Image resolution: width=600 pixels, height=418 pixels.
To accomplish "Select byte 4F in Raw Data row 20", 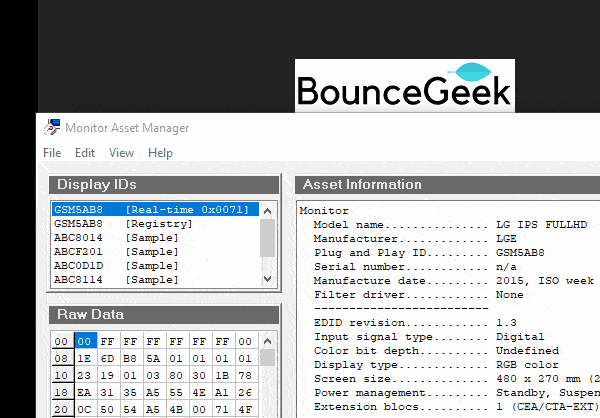I will [245, 410].
